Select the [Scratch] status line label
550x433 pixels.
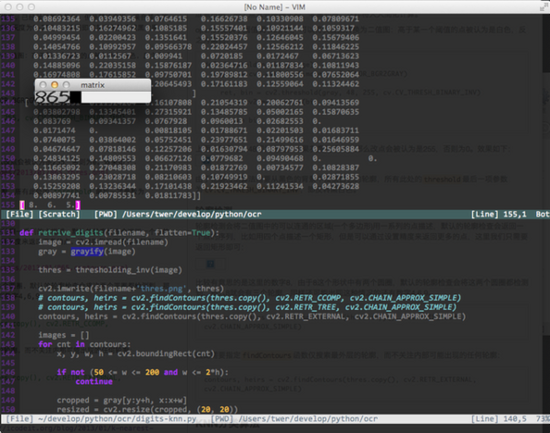59,214
